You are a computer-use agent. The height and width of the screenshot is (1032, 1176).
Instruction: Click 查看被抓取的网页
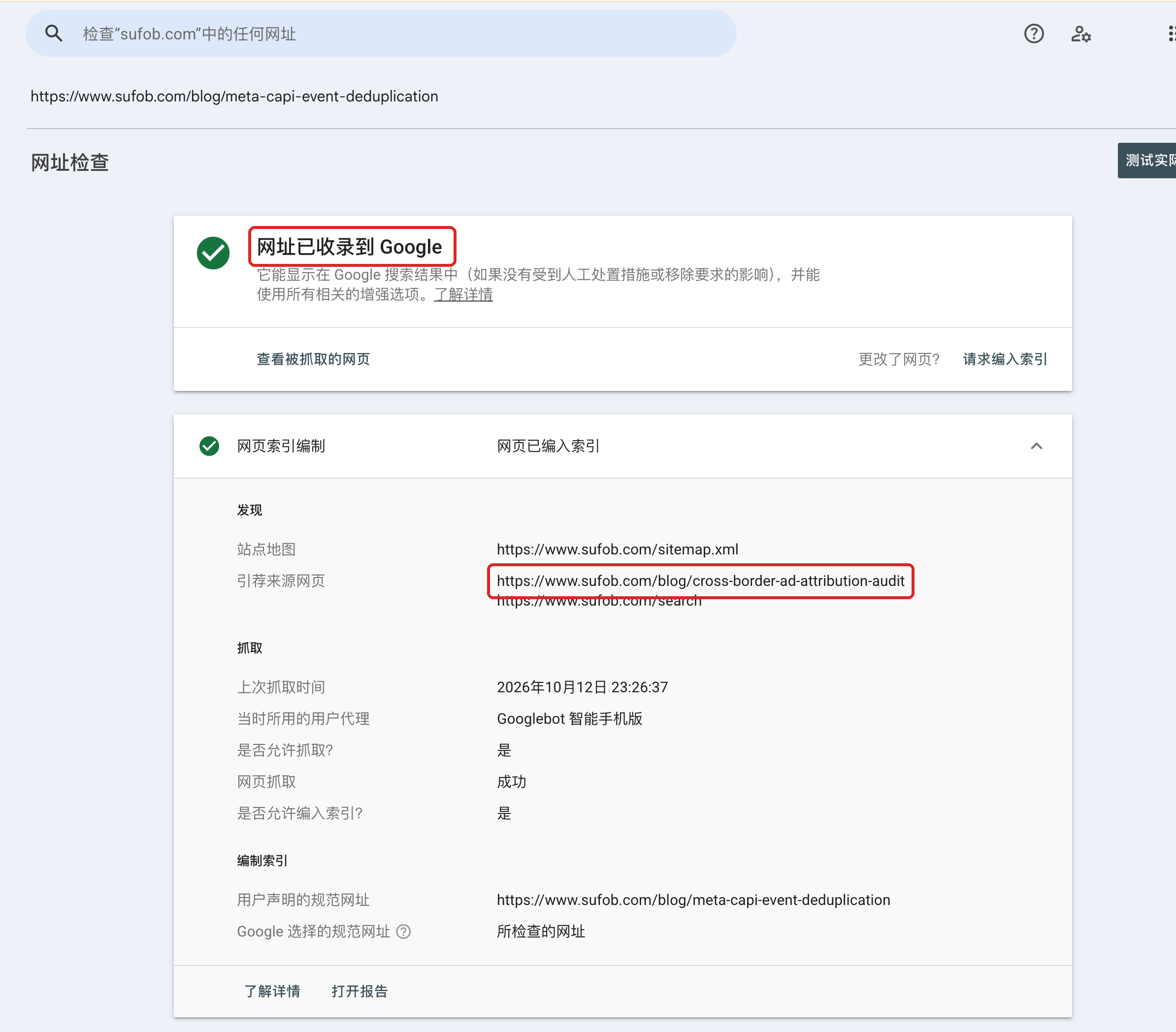click(313, 359)
